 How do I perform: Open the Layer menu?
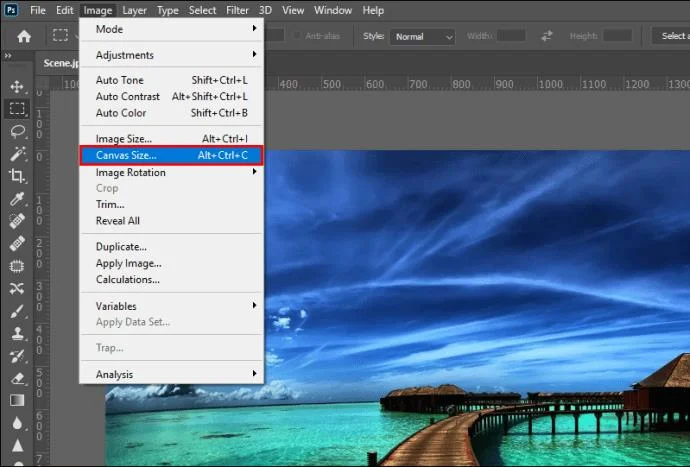click(135, 10)
